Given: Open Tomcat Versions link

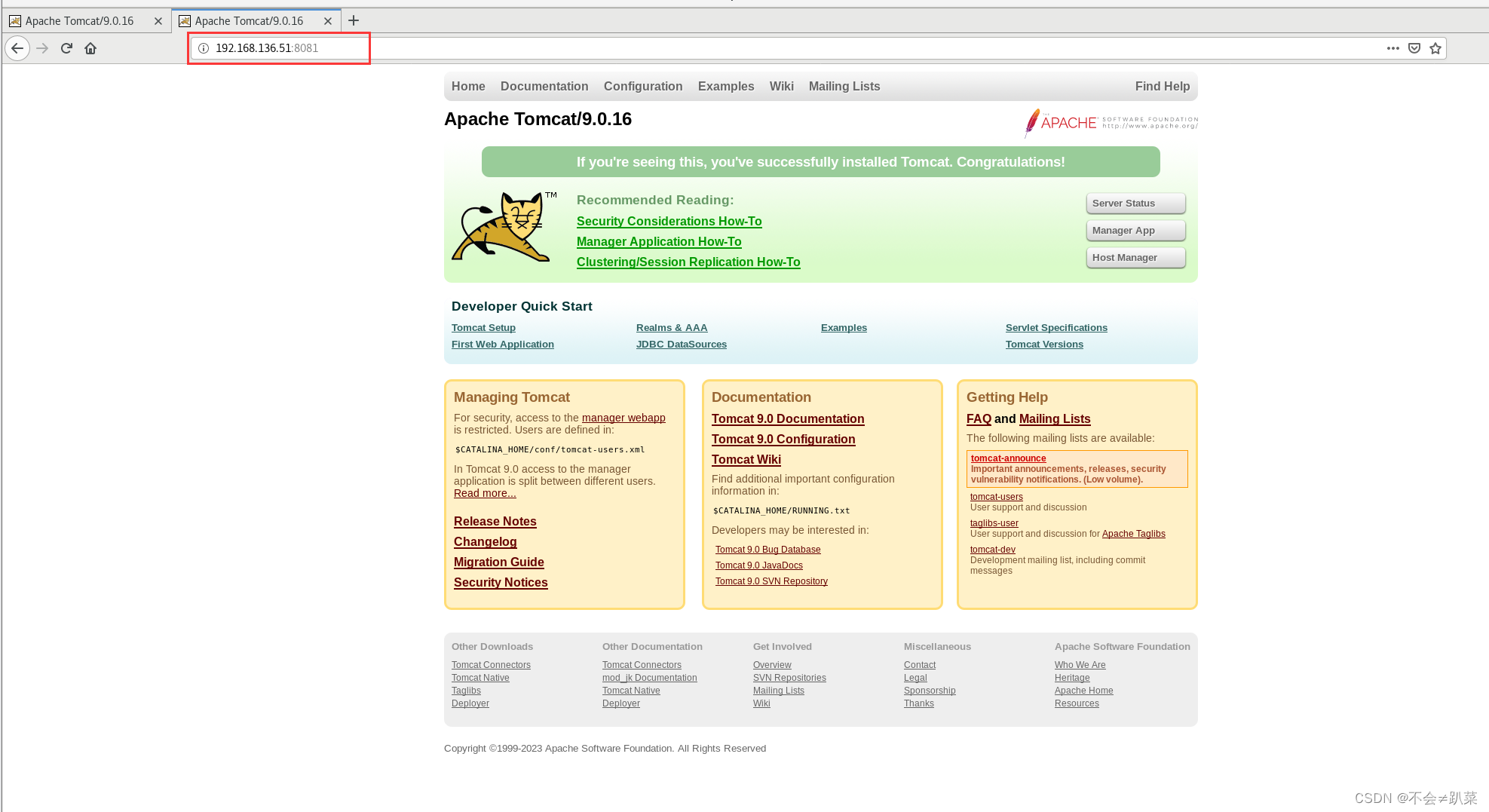Looking at the screenshot, I should coord(1044,344).
